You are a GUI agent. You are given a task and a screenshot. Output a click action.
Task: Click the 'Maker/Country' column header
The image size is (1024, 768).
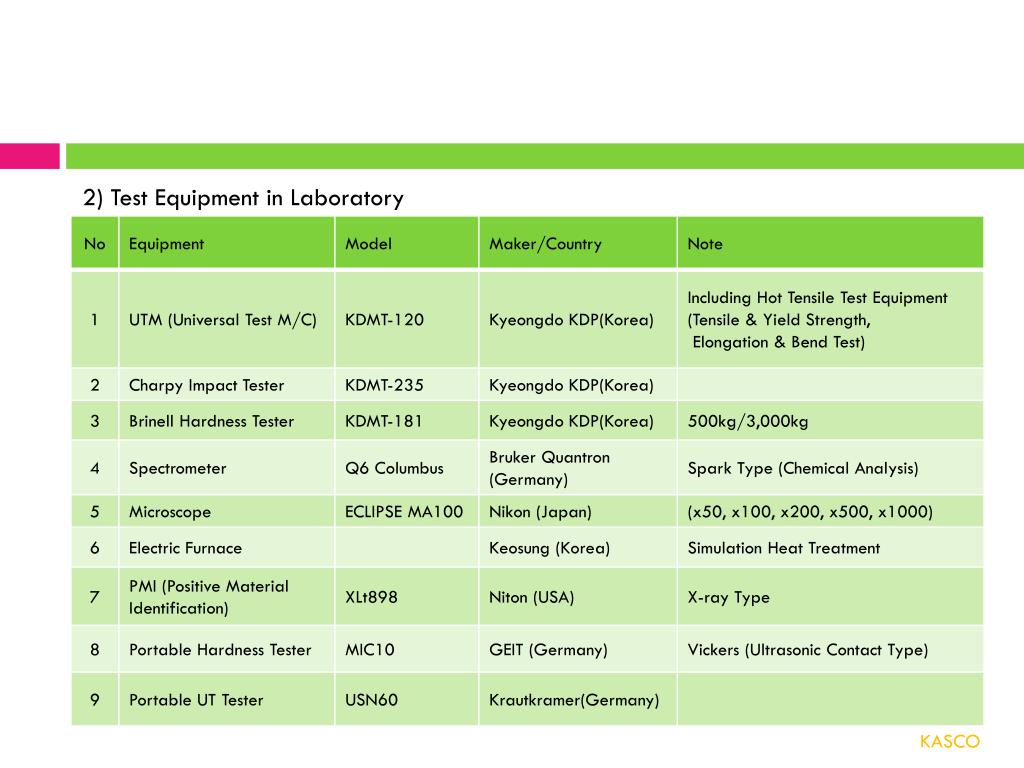[578, 244]
